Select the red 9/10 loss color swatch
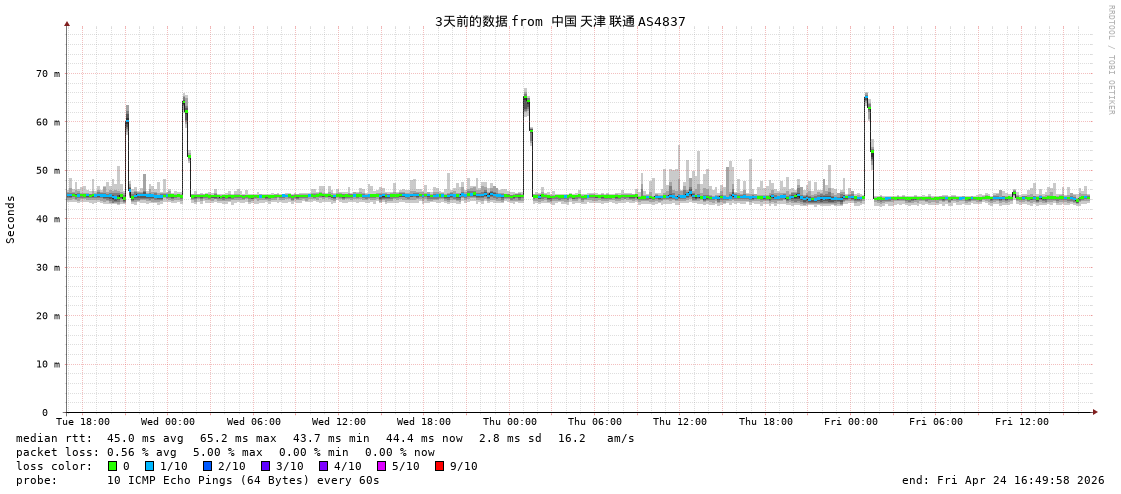 coord(440,466)
